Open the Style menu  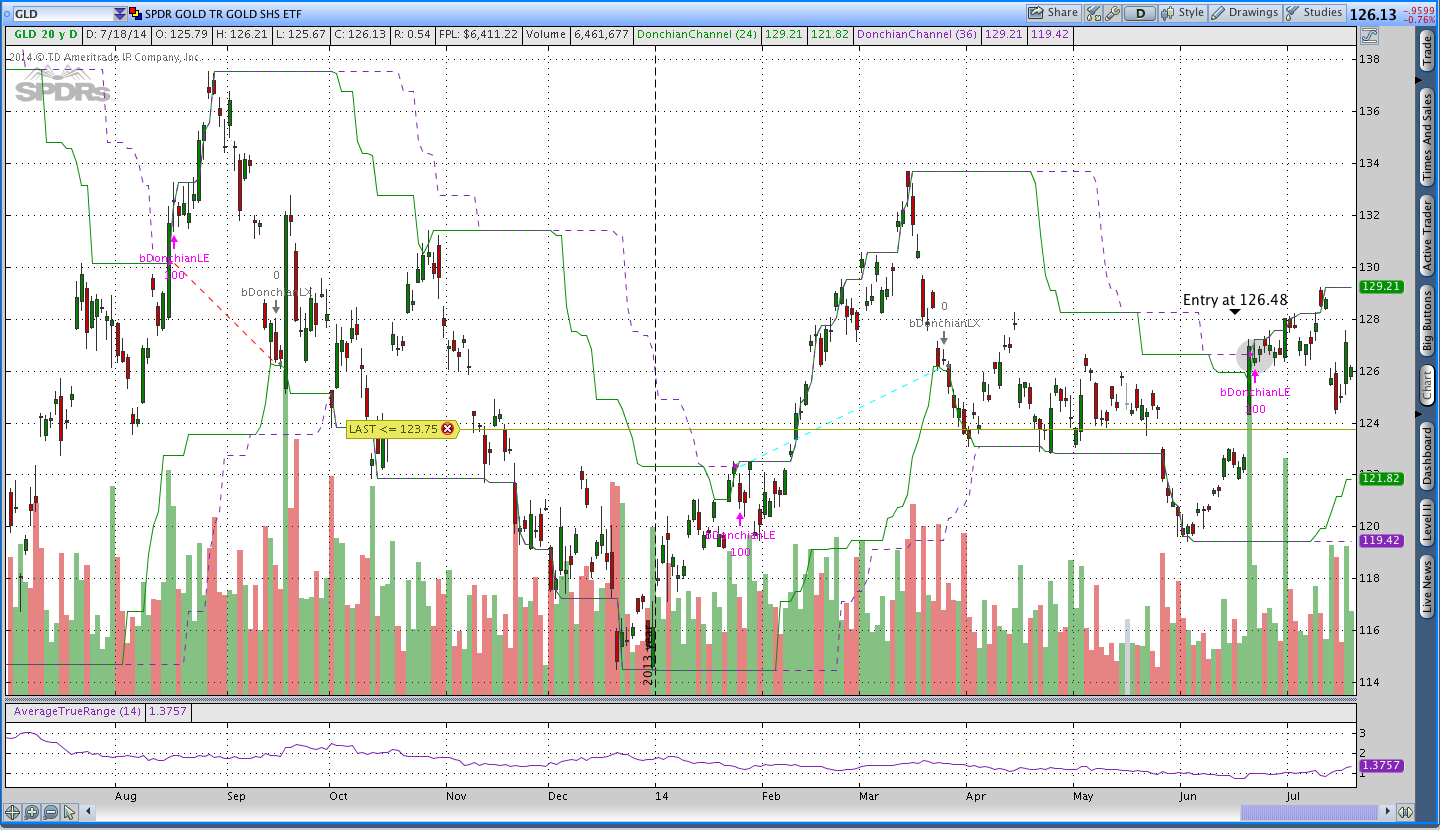coord(1181,13)
